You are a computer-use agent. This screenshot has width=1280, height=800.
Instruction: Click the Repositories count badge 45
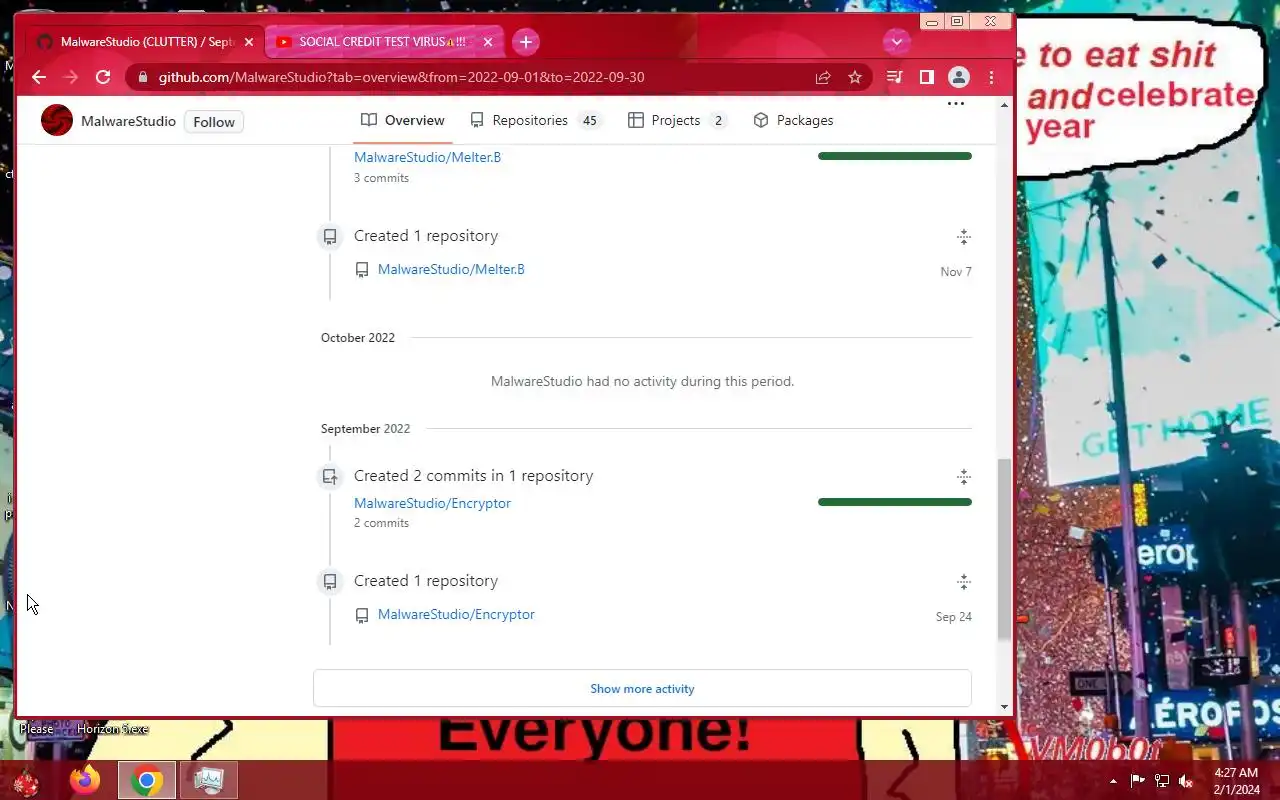tap(590, 121)
